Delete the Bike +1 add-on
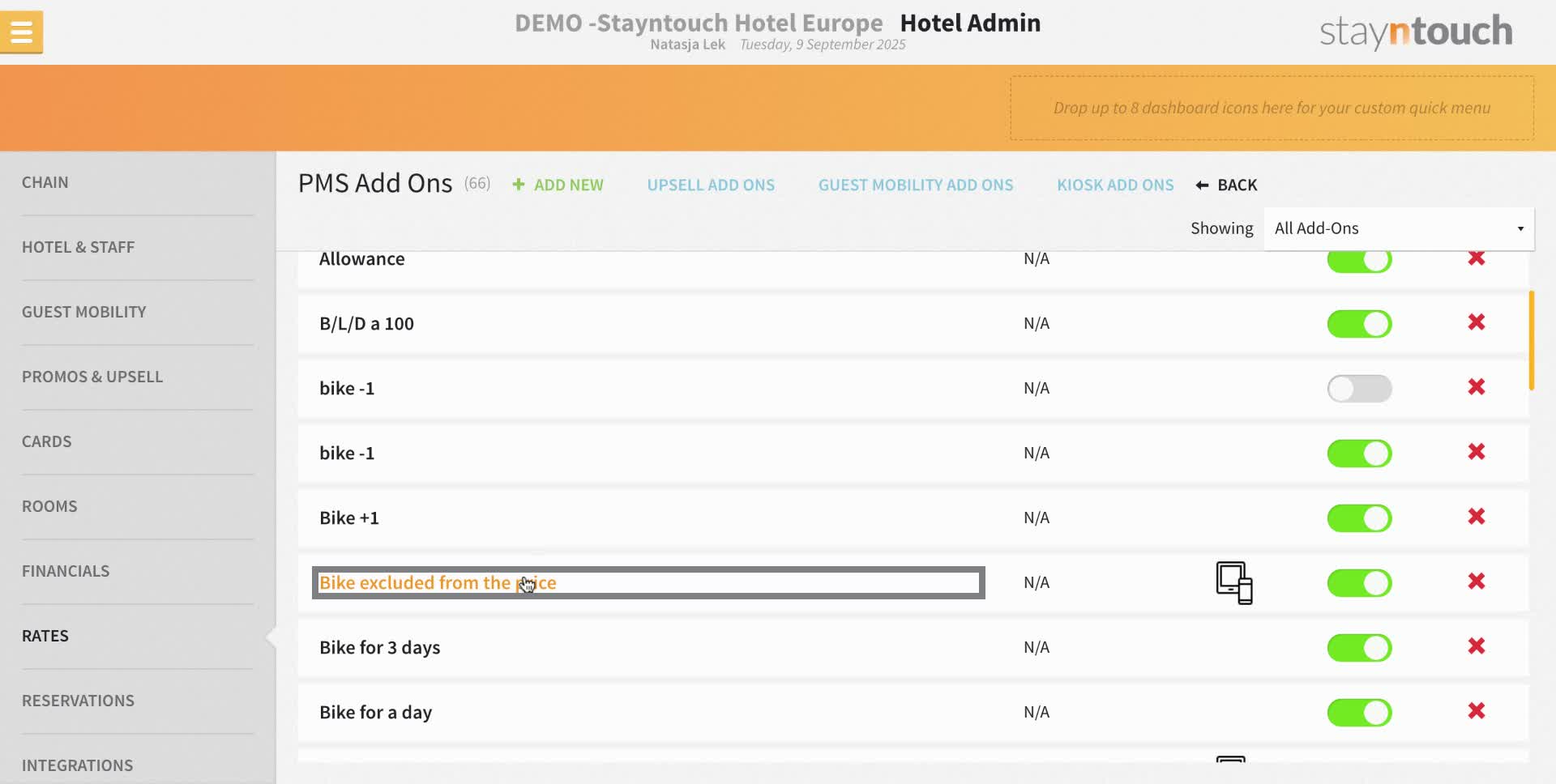1556x784 pixels. coord(1477,517)
